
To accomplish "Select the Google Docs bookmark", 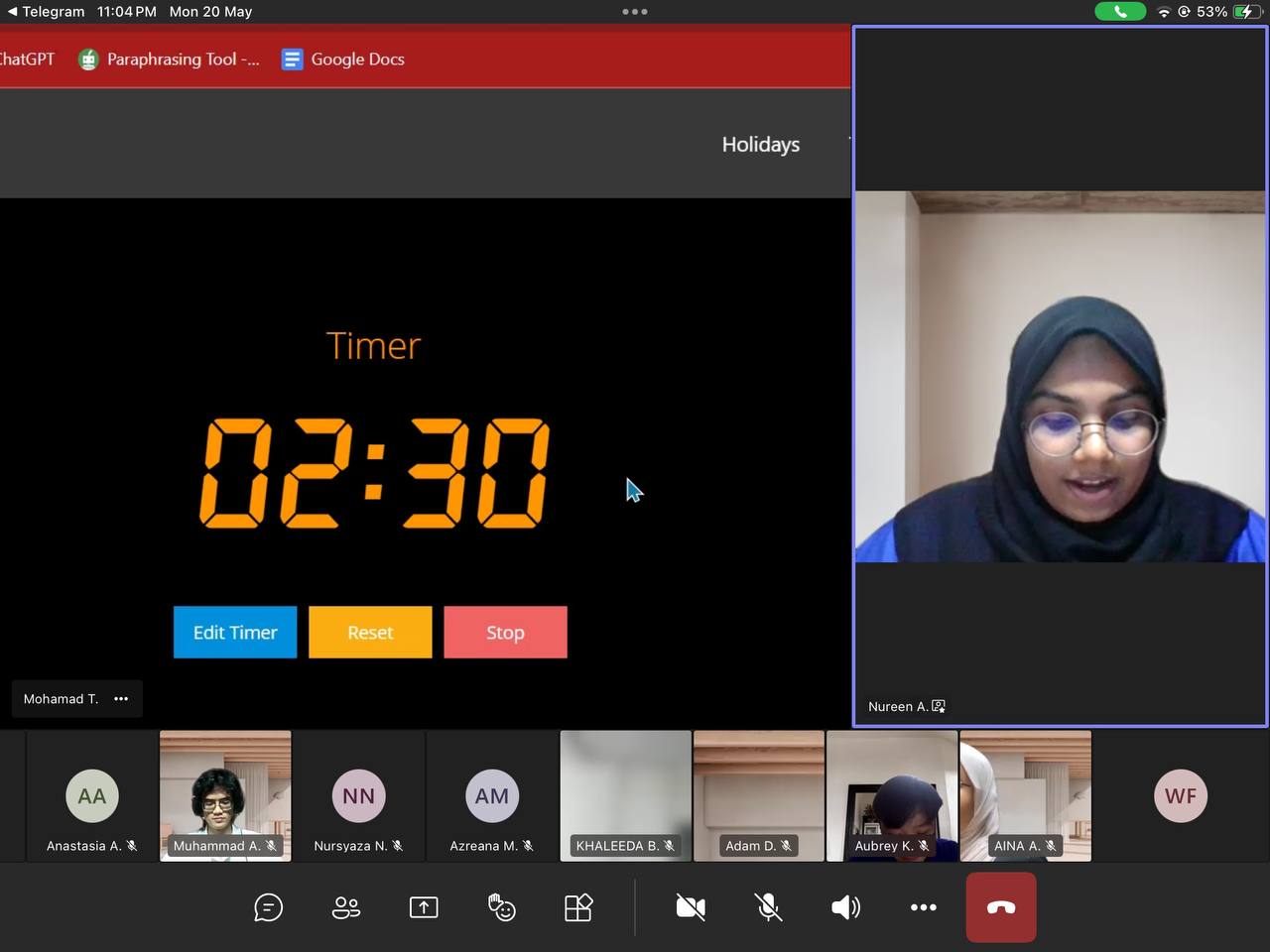I will point(343,59).
